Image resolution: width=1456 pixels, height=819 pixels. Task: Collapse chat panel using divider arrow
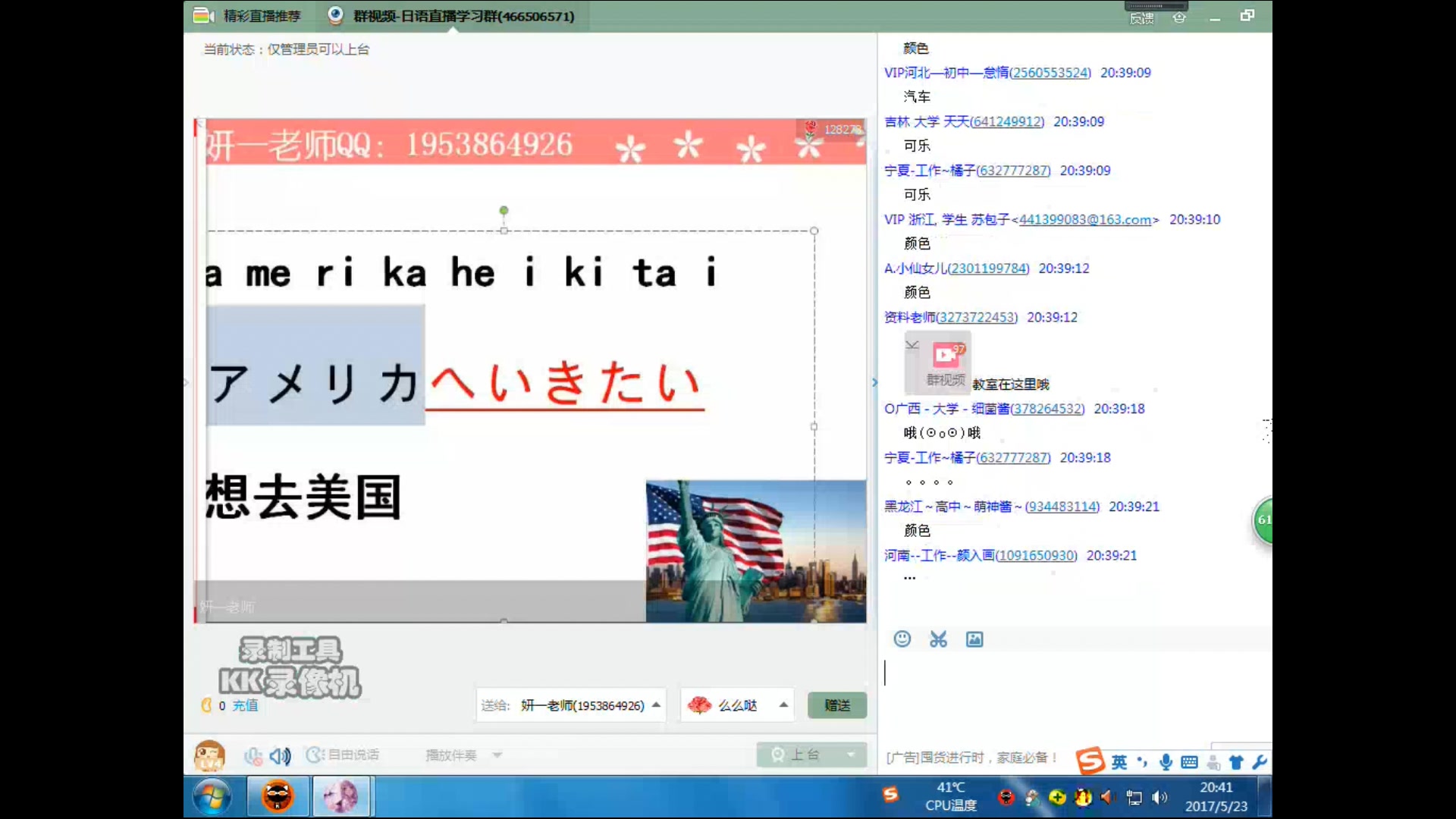point(874,382)
